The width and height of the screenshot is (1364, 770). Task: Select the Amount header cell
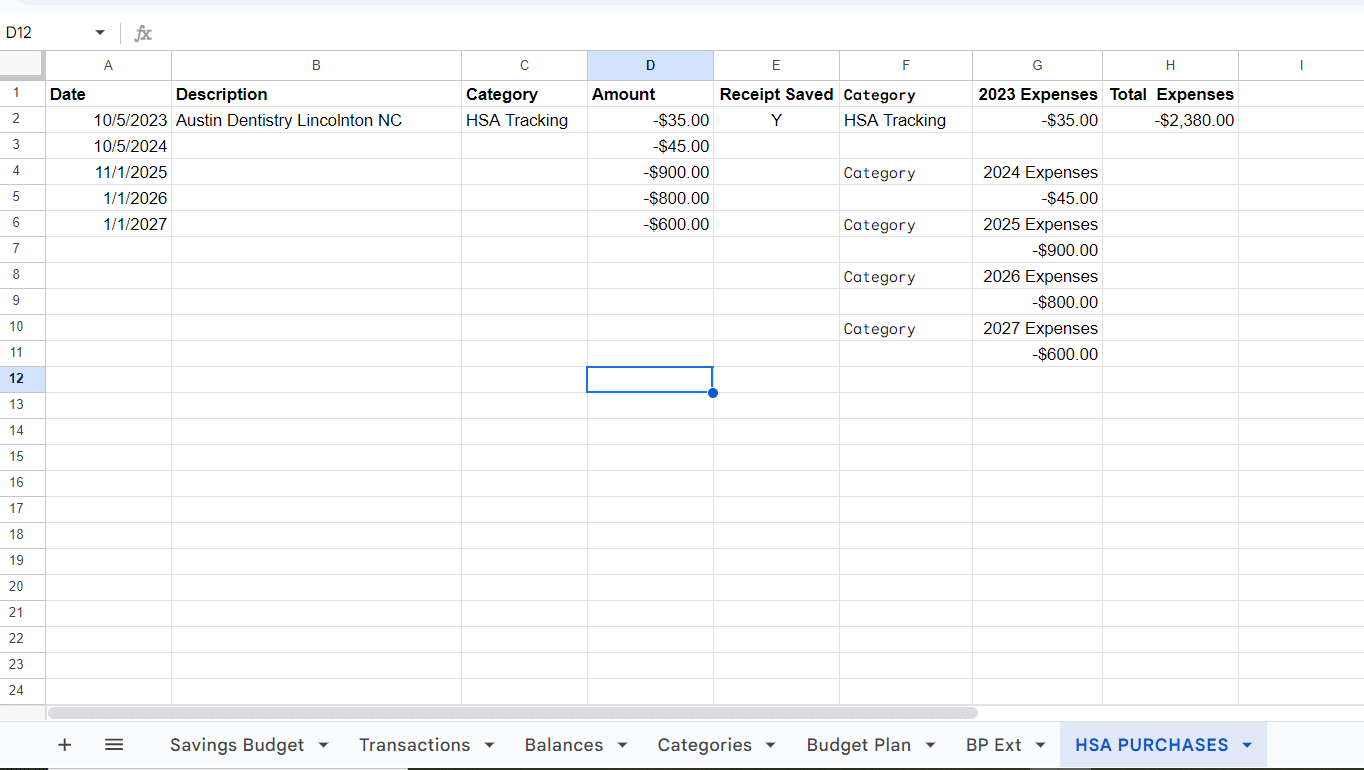tap(650, 94)
